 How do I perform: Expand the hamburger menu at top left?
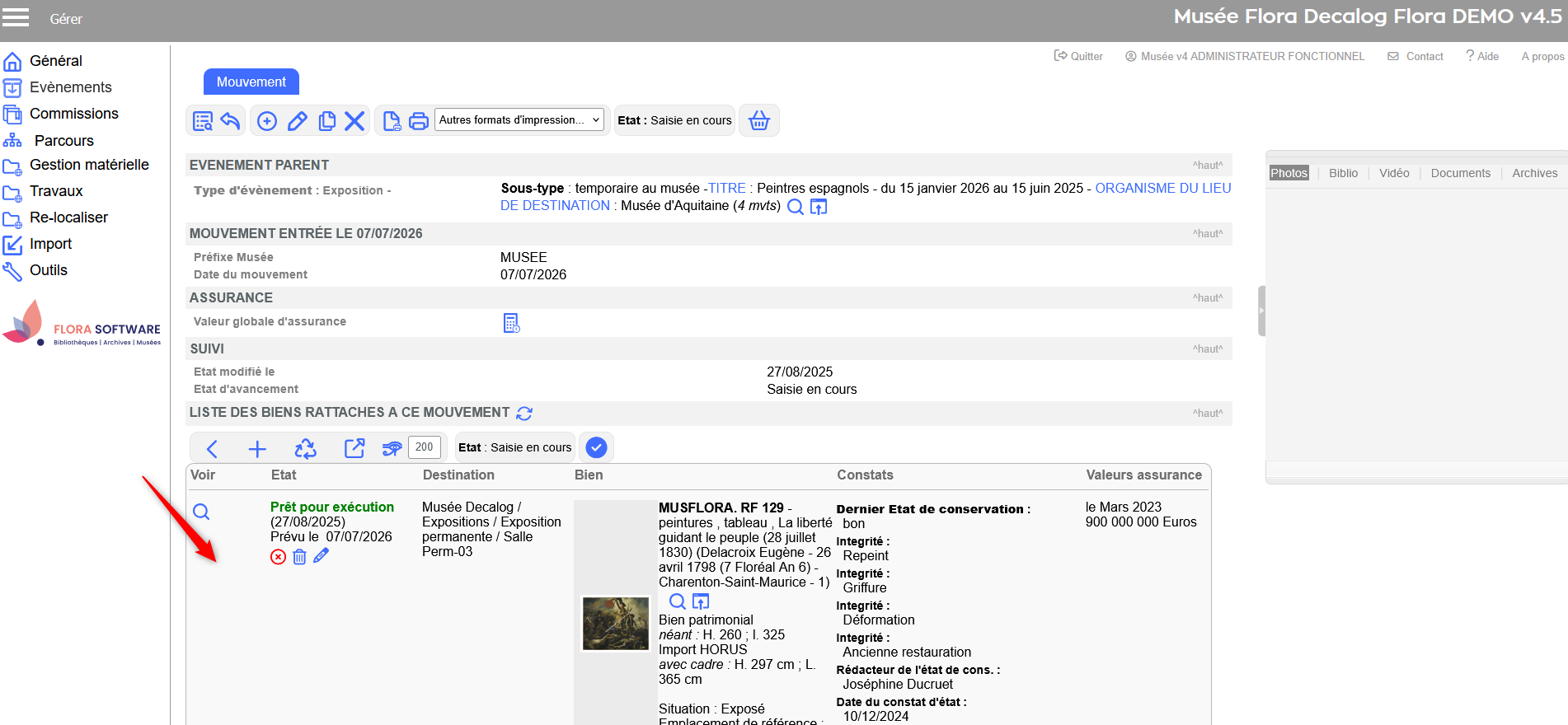pos(16,18)
